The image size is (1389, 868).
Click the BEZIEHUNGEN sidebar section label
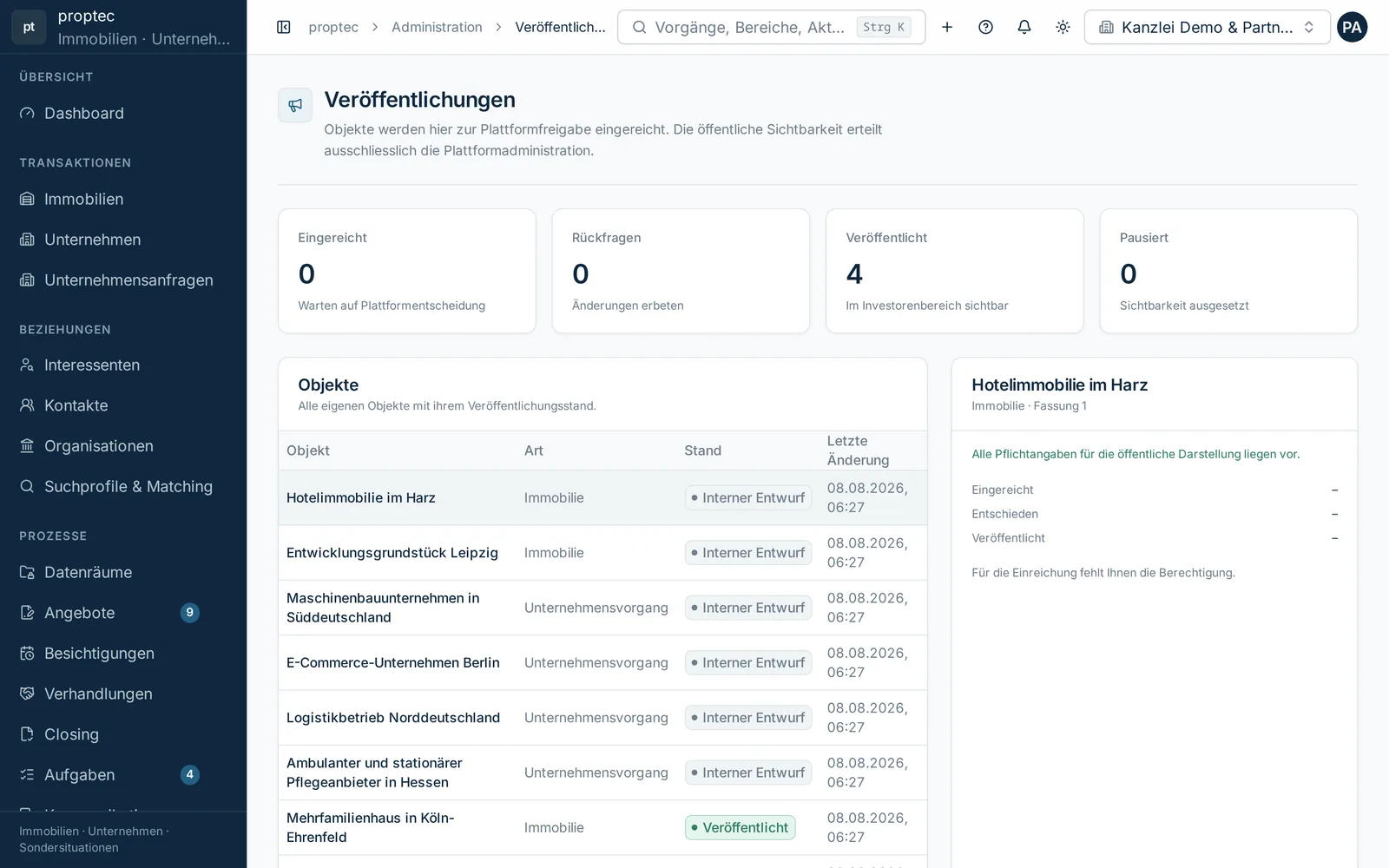[x=65, y=330]
